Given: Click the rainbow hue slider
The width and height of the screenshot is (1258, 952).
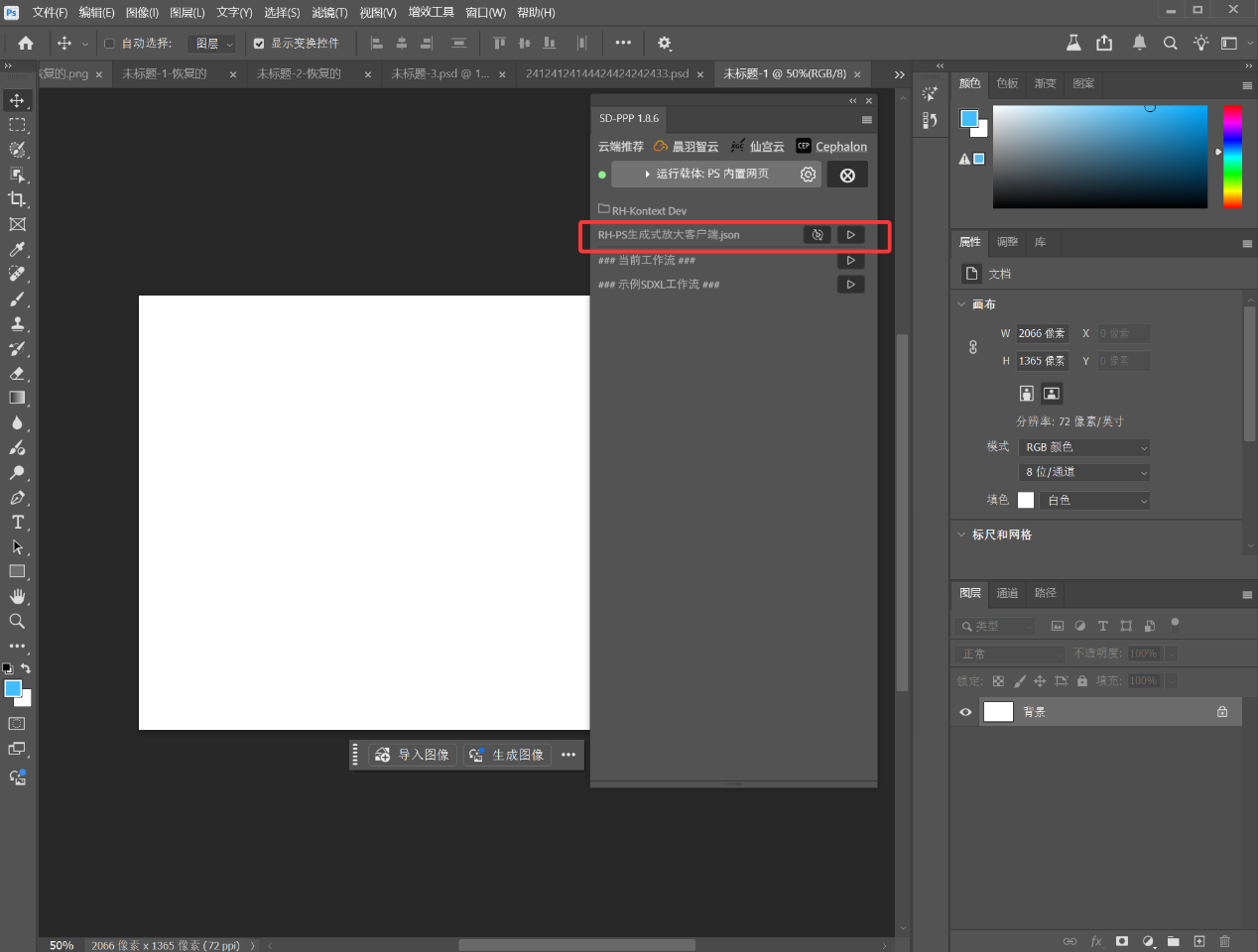Looking at the screenshot, I should [1232, 156].
